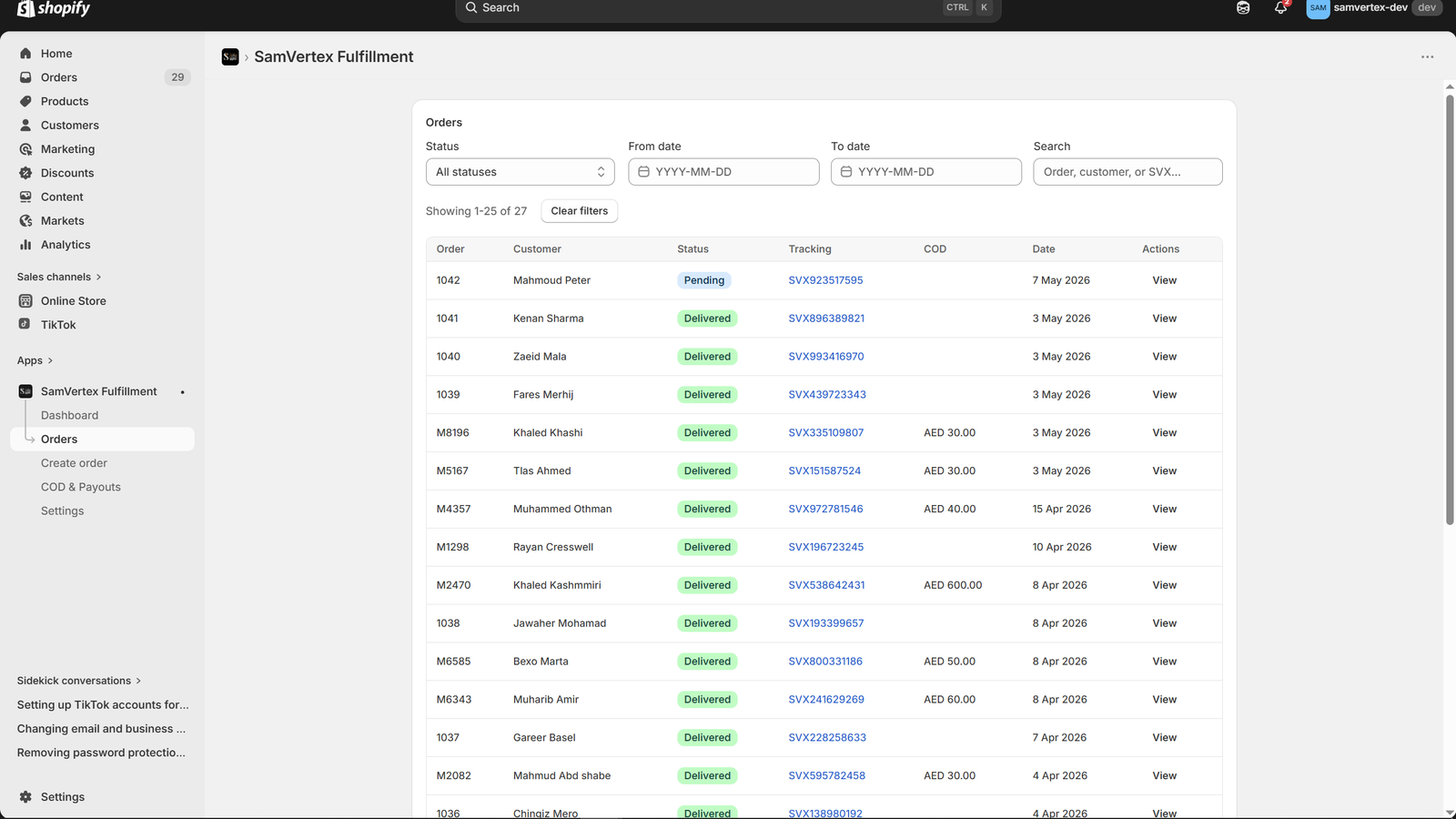Open the COD & Payouts page
Screen dimensions: 1456x819
(x=81, y=487)
